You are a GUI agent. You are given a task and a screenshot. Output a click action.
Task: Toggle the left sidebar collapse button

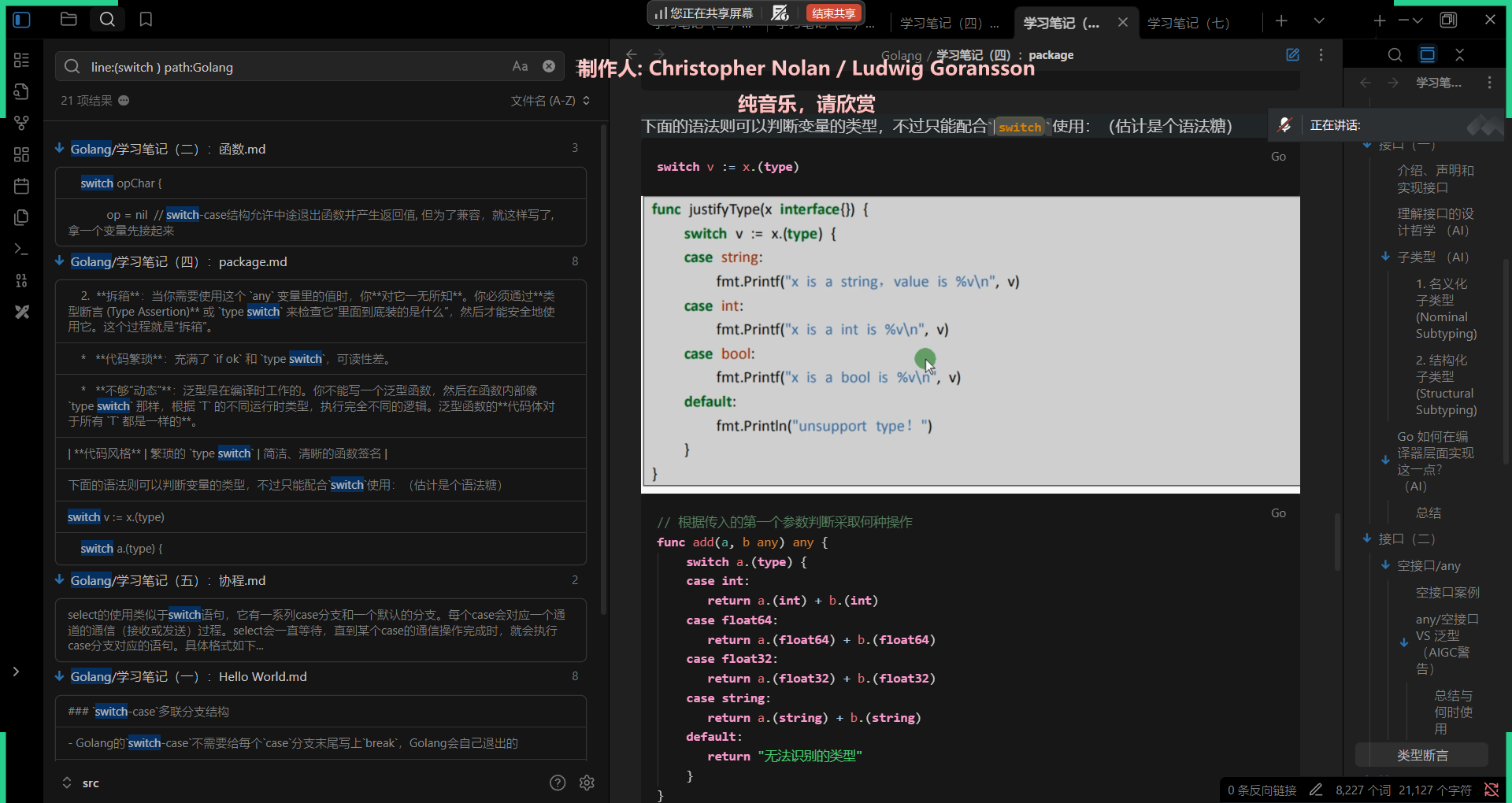[22, 20]
